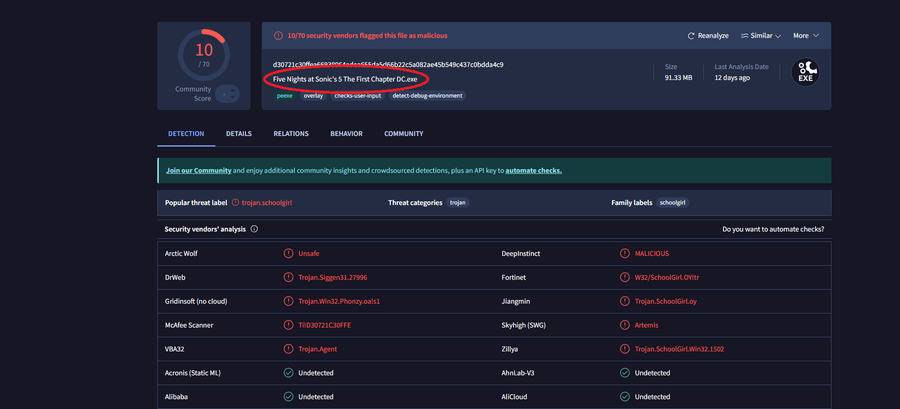Screen dimensions: 900x409
Task: Follow the automate checks link
Action: [533, 171]
